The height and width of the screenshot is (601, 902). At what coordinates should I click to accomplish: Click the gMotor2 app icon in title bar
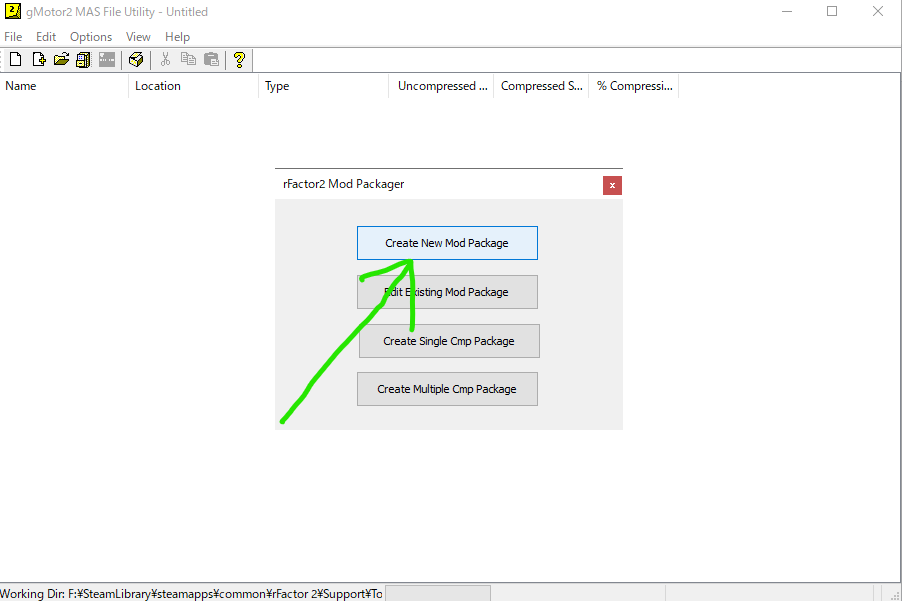13,11
